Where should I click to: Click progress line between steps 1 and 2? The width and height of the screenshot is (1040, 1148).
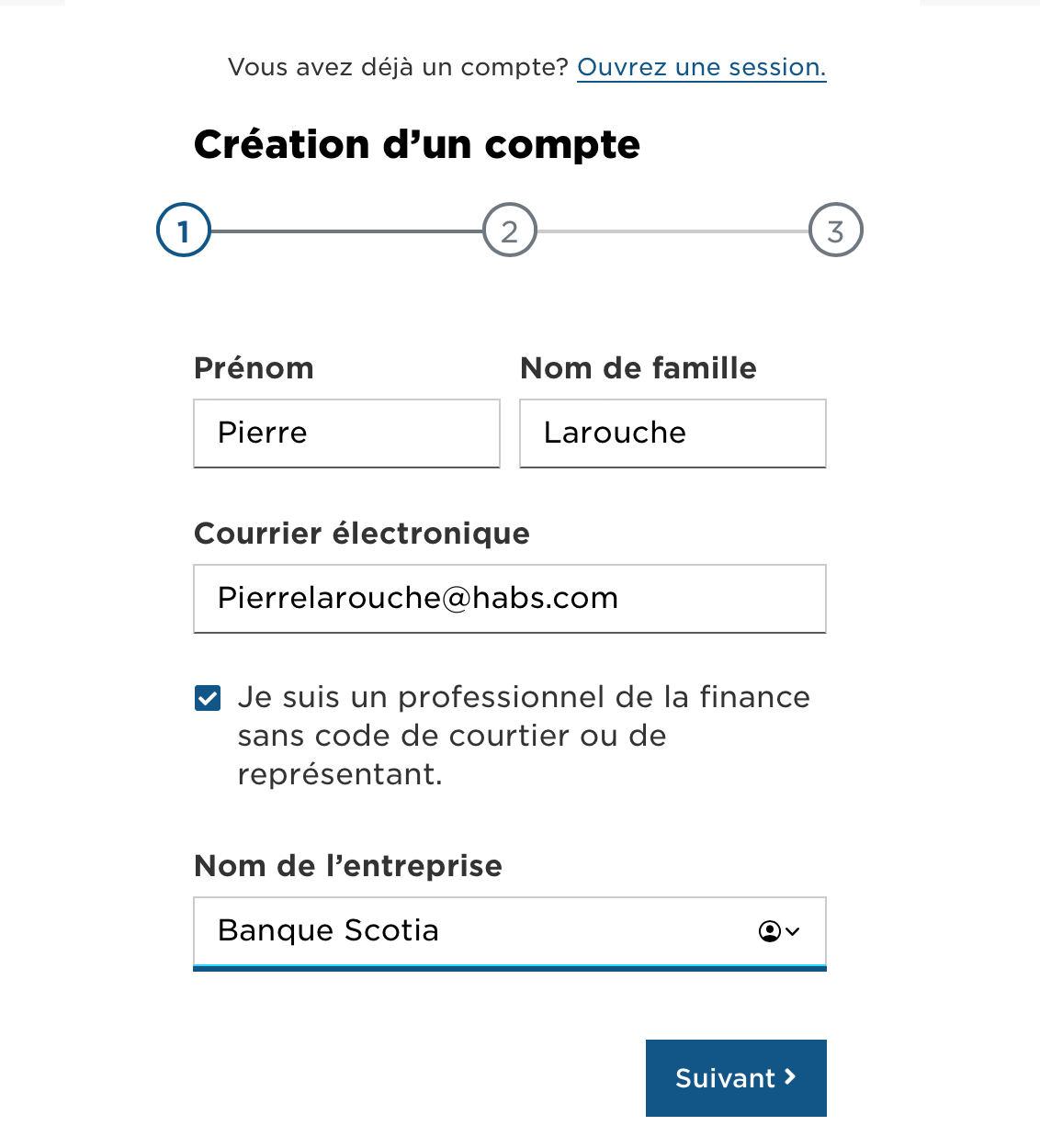pos(346,231)
